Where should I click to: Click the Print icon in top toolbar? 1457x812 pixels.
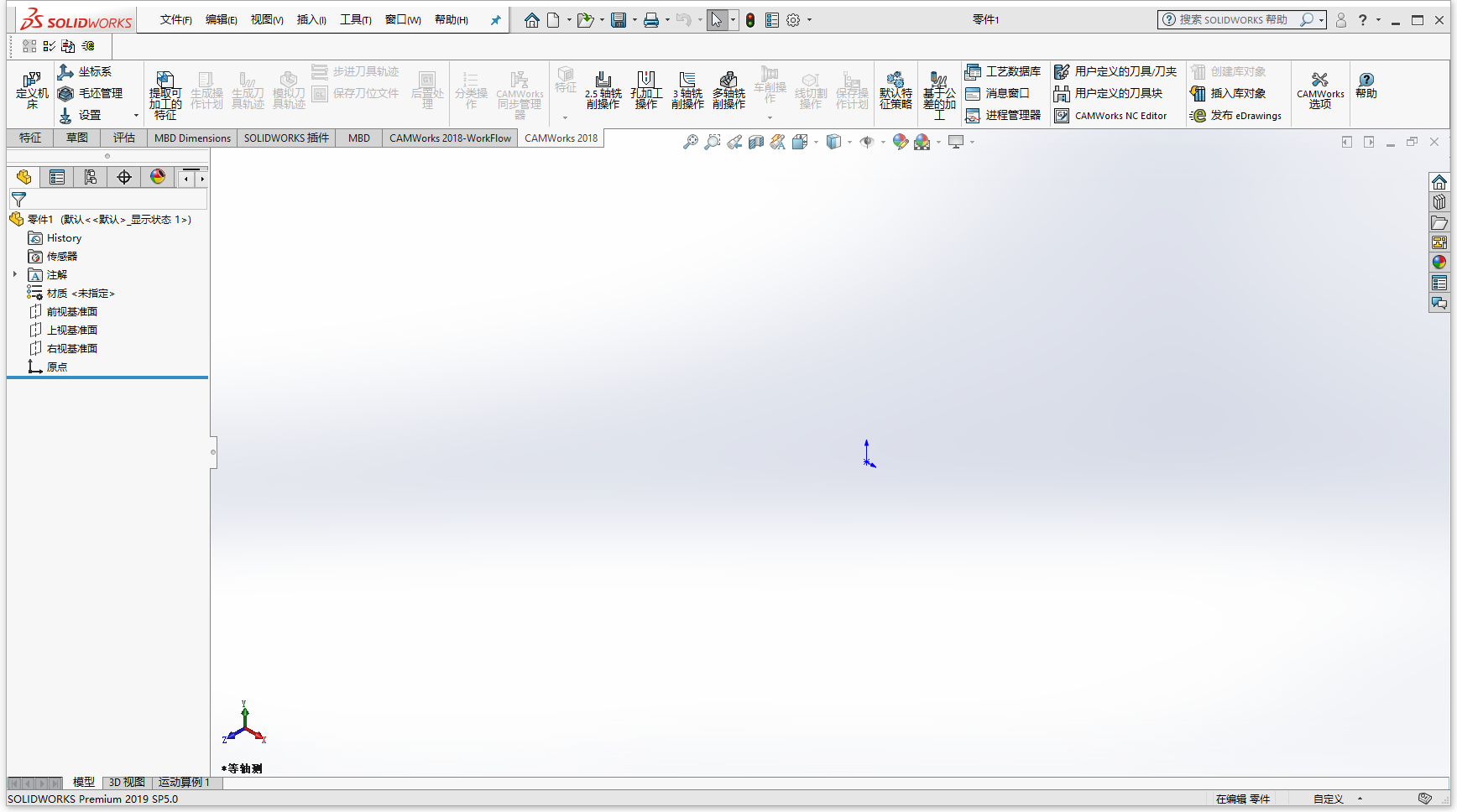[651, 20]
